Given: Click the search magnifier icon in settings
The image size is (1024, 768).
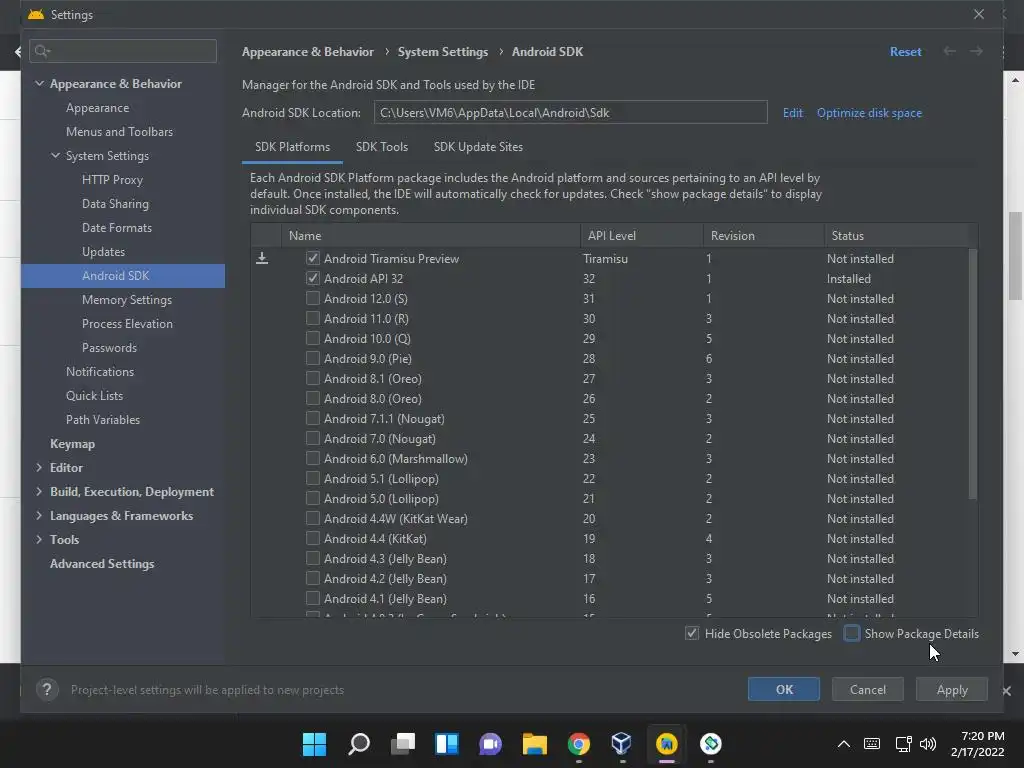Looking at the screenshot, I should coord(42,51).
